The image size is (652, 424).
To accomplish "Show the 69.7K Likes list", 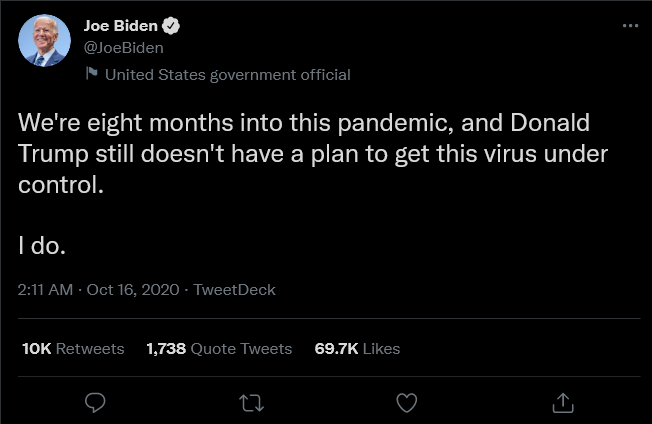I will [357, 349].
